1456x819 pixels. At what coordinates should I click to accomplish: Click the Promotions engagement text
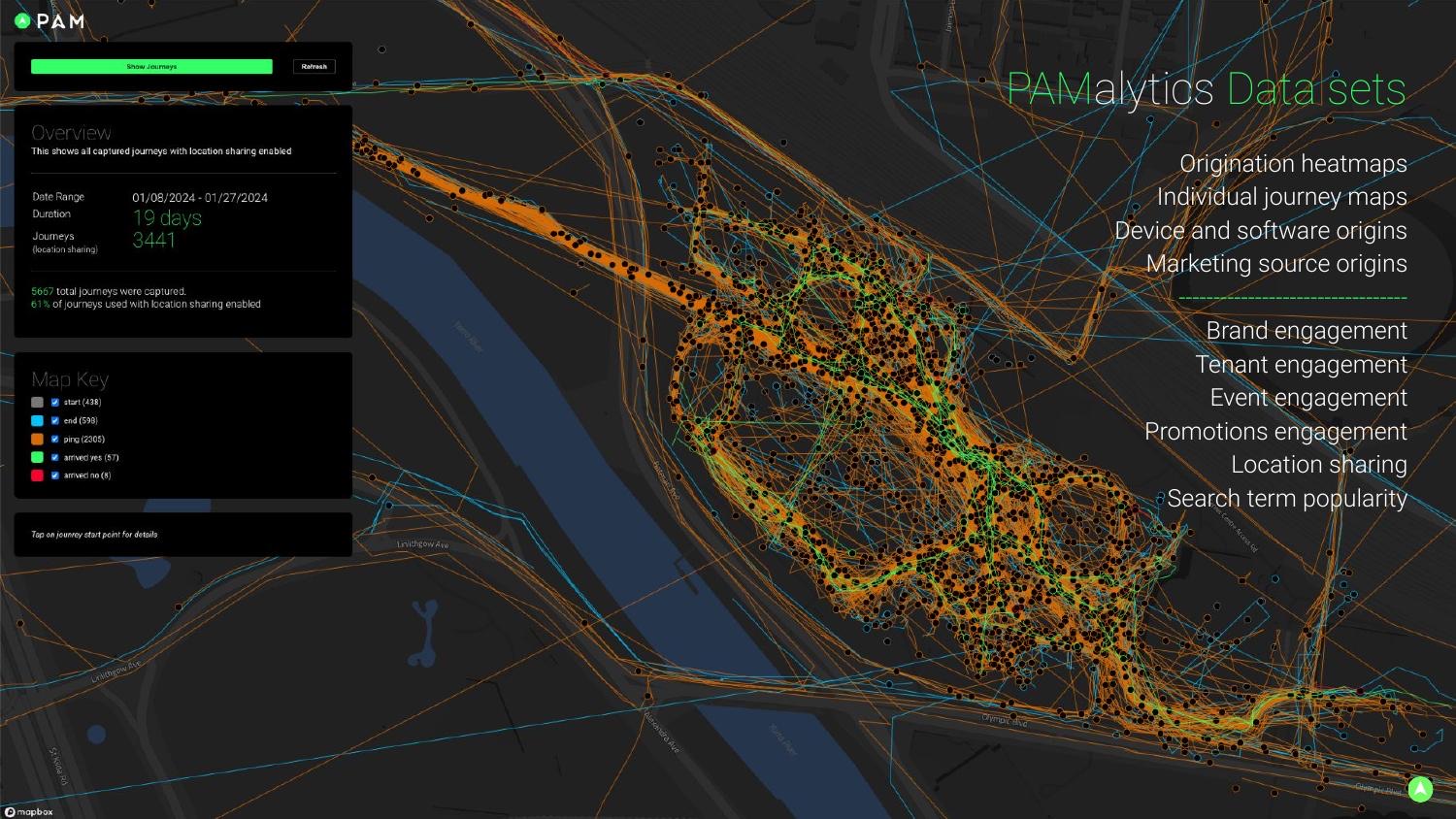[x=1275, y=432]
